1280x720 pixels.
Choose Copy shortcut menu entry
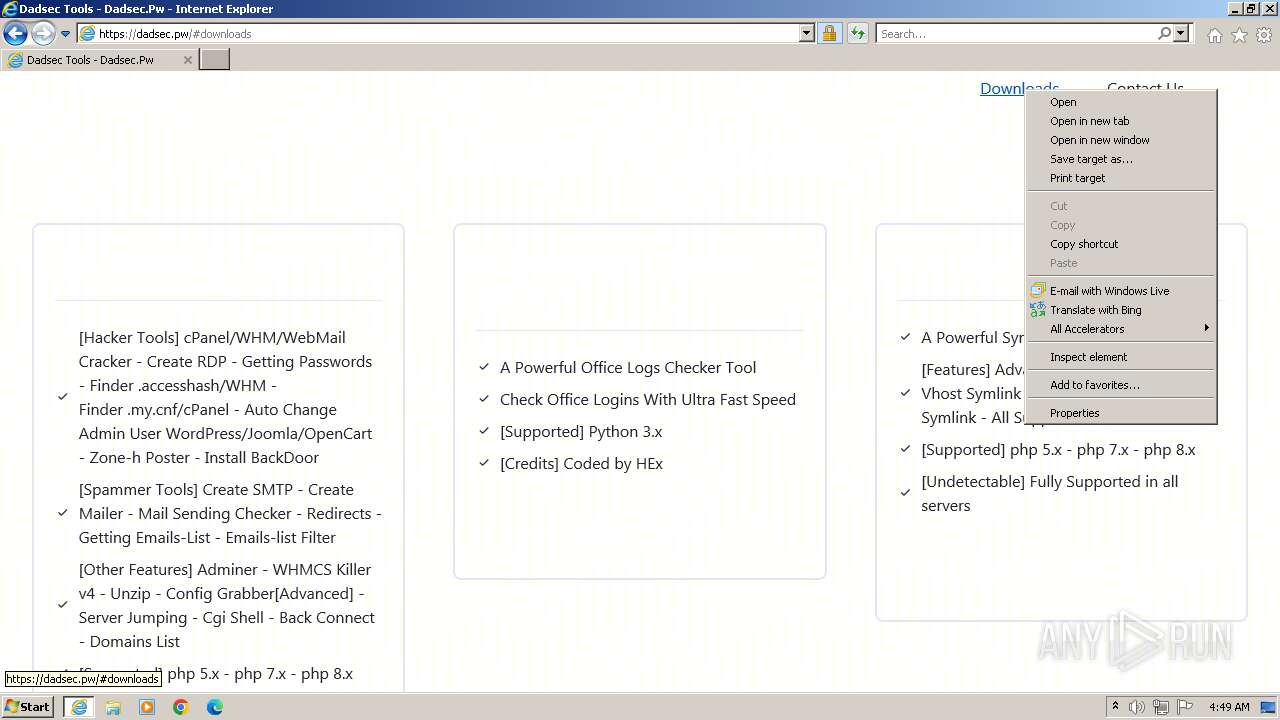[1084, 244]
